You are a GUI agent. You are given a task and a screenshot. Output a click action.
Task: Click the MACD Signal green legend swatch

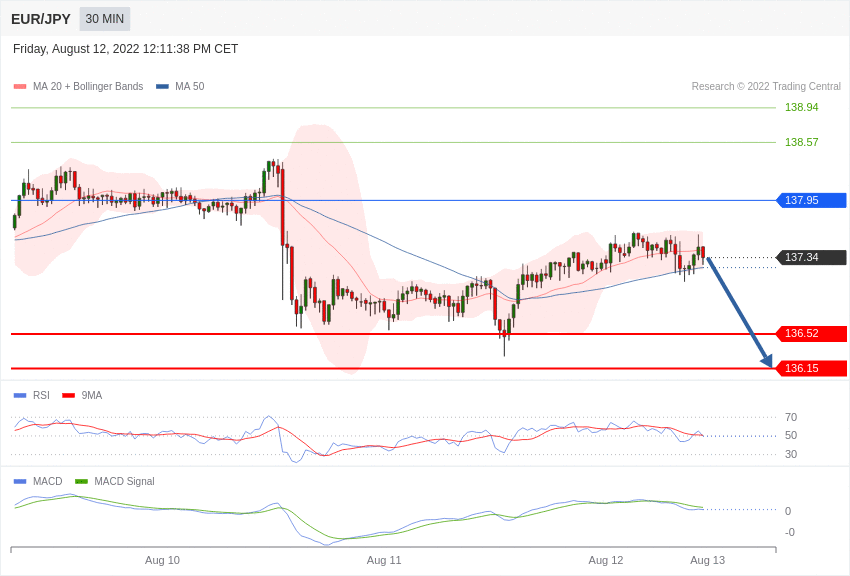point(81,481)
